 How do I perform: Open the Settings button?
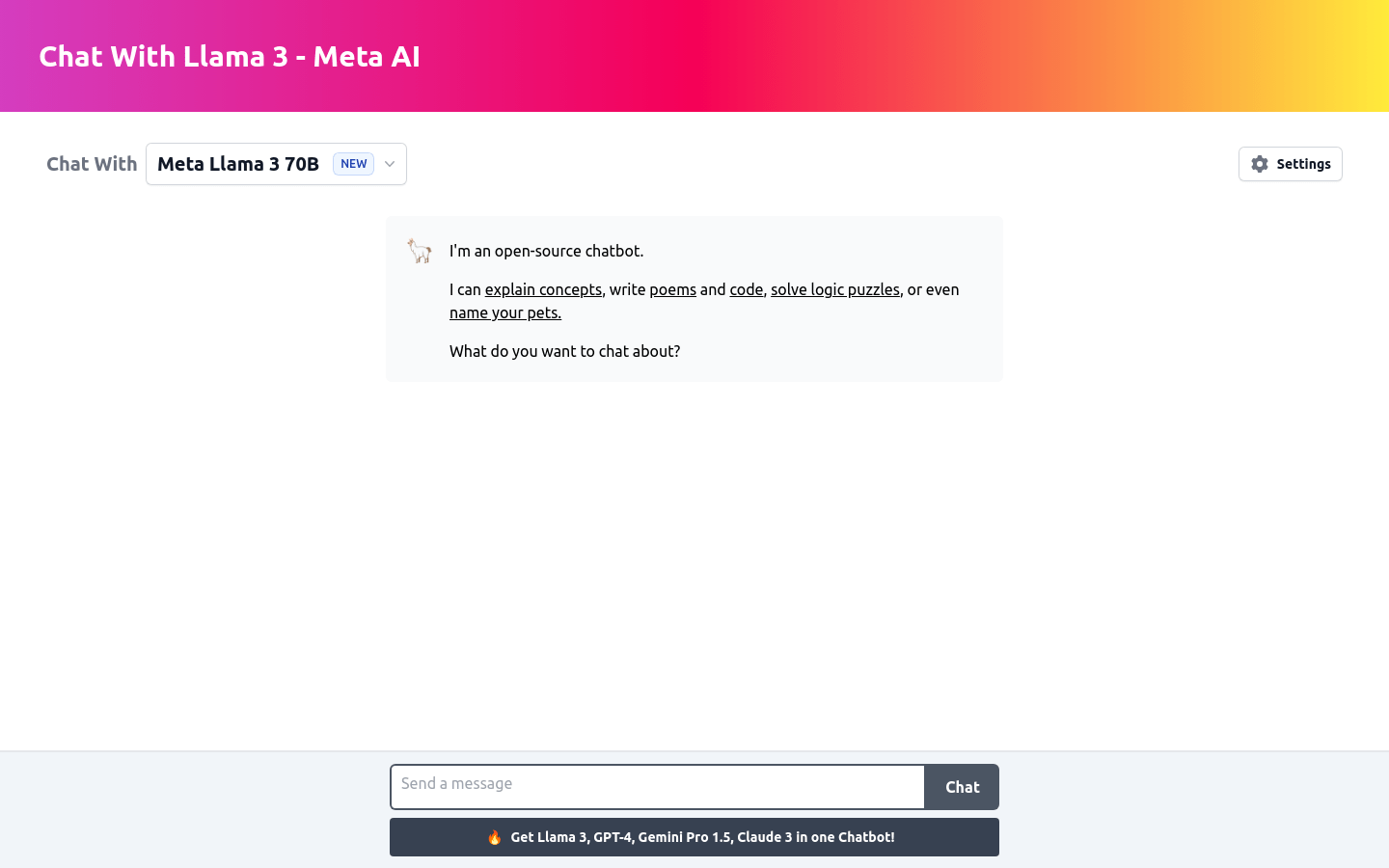pos(1291,164)
